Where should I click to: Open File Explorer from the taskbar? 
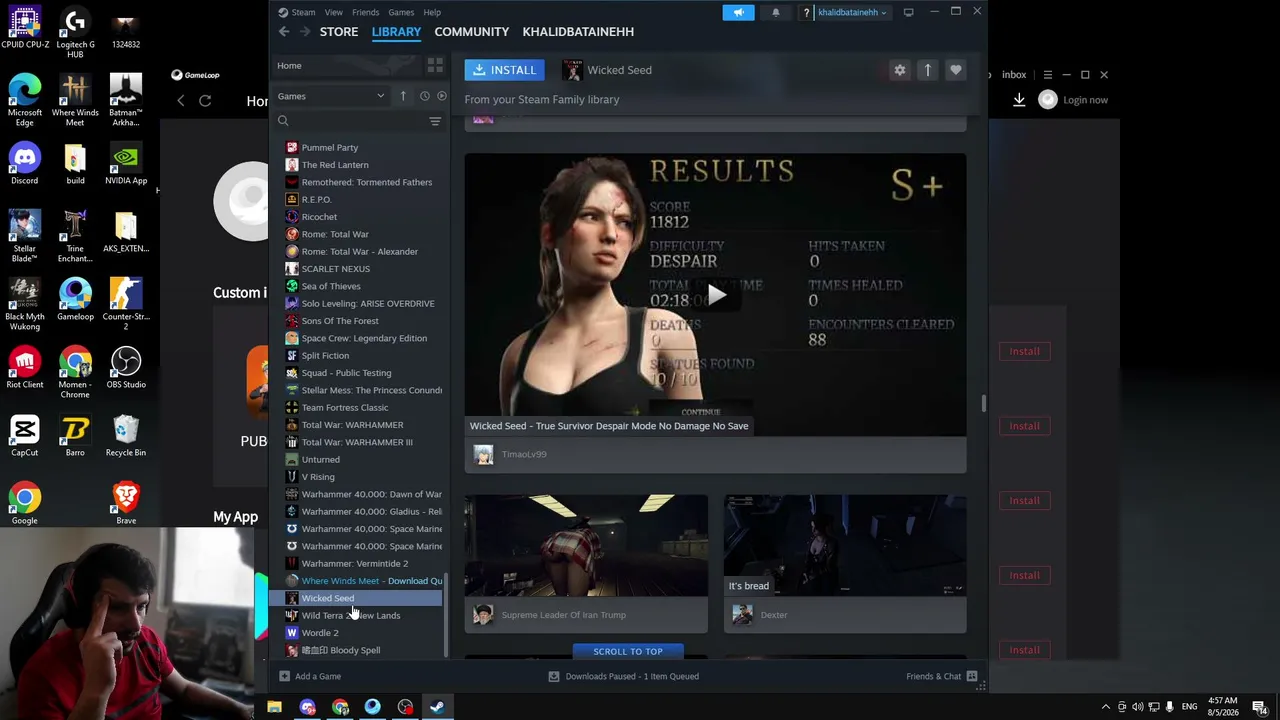pyautogui.click(x=274, y=707)
